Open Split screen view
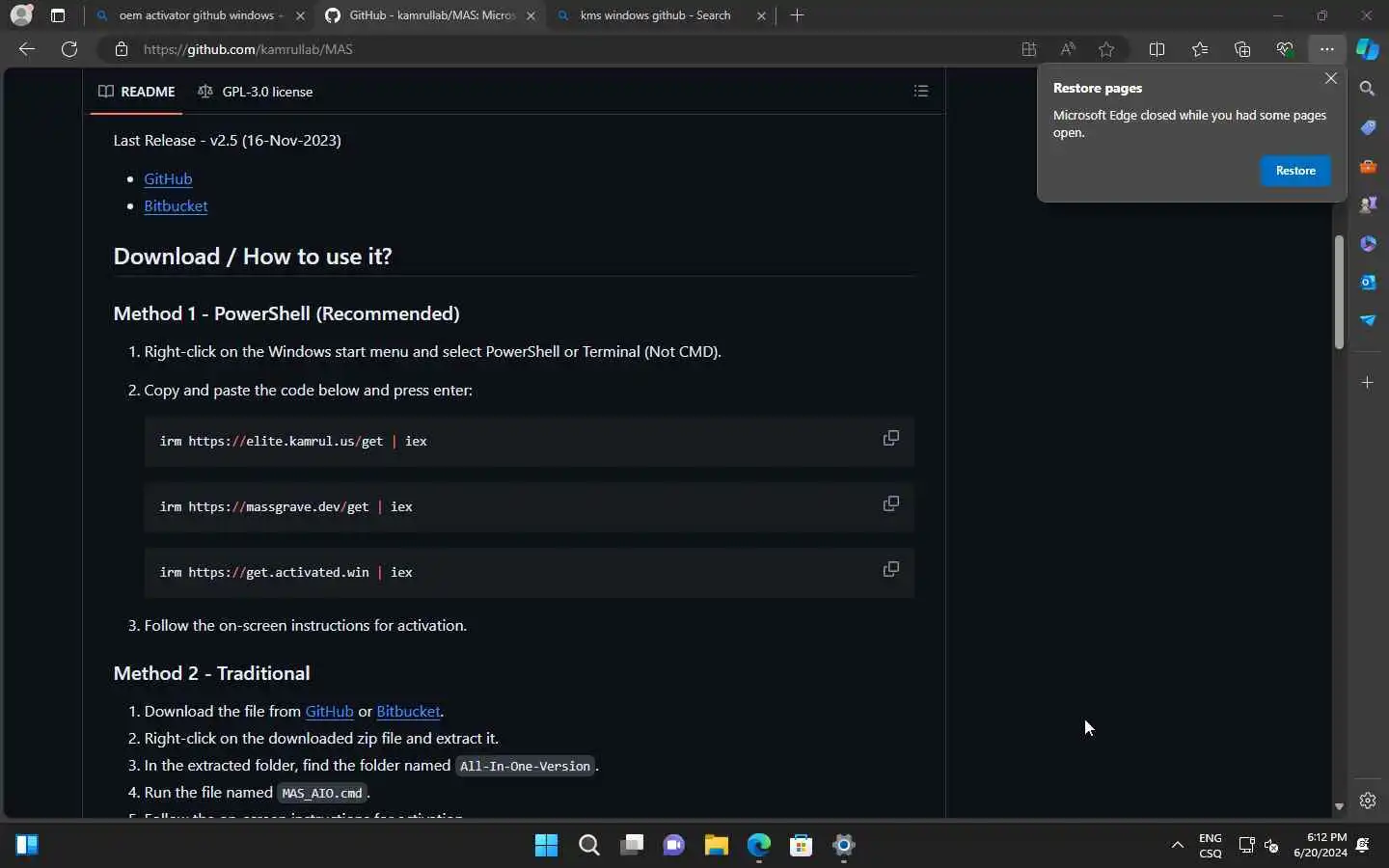1389x868 pixels. (x=1157, y=49)
